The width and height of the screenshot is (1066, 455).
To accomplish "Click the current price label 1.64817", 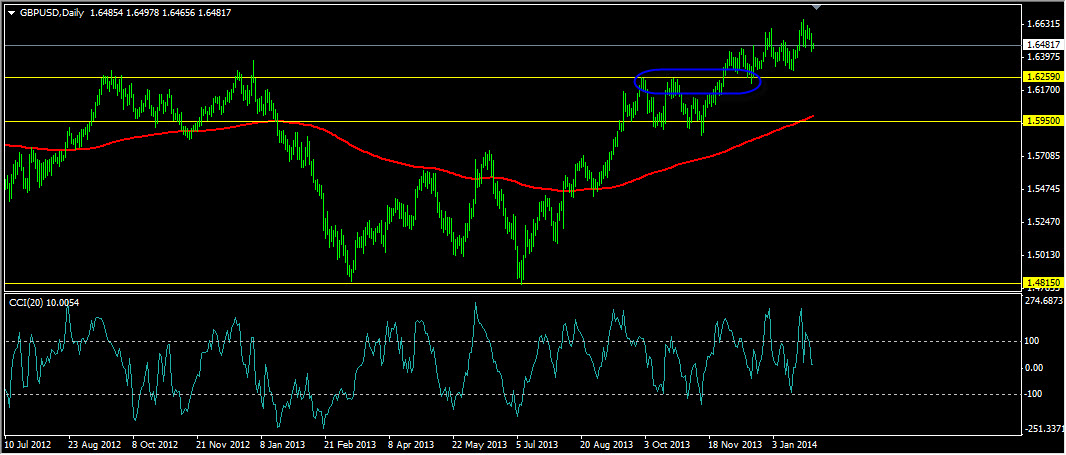I will click(1041, 45).
